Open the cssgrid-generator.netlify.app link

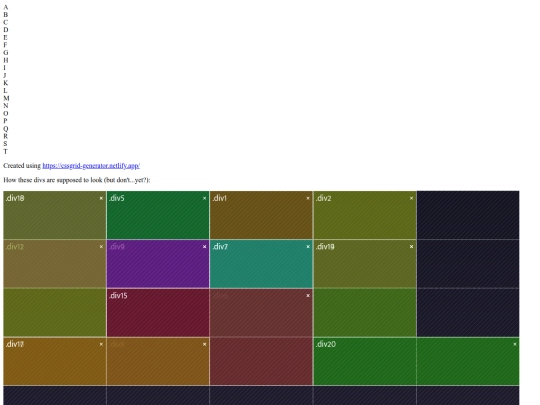(x=91, y=166)
